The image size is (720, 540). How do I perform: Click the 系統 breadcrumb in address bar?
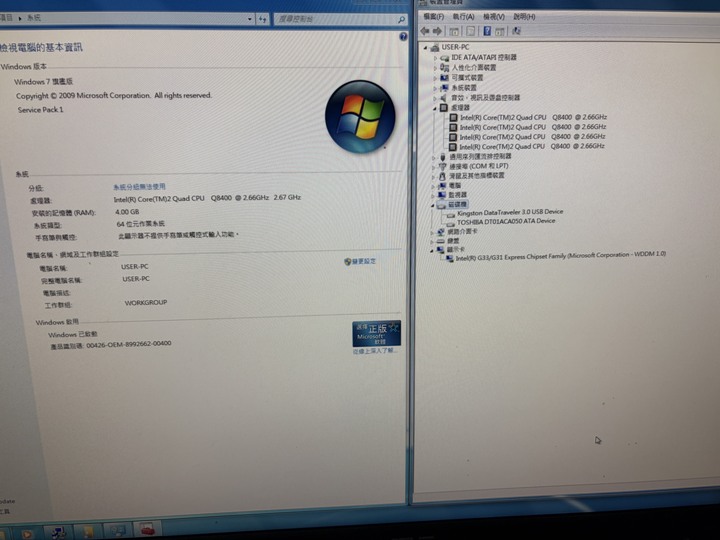34,18
